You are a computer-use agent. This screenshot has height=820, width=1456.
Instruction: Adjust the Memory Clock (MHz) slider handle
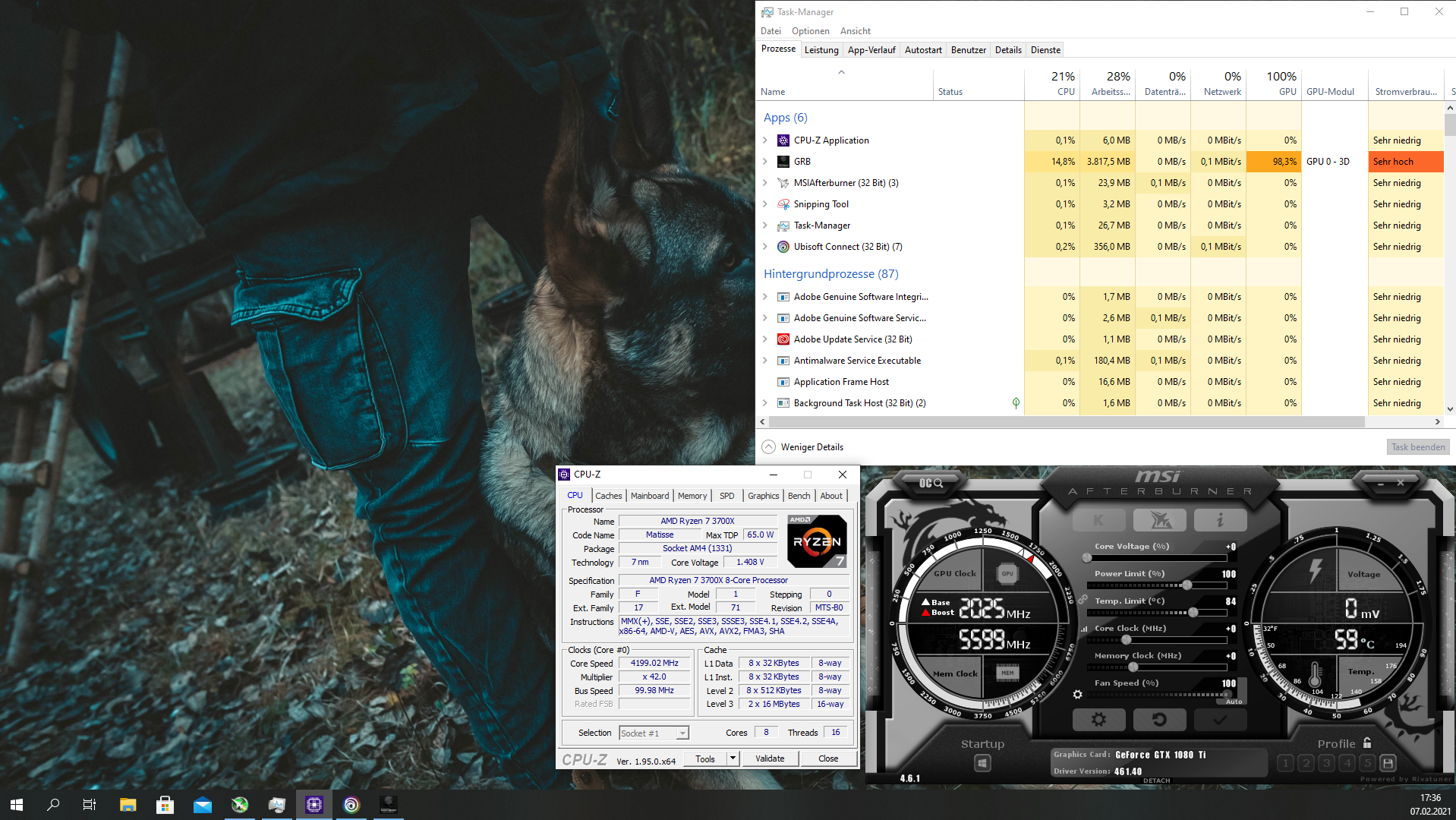click(x=1133, y=667)
